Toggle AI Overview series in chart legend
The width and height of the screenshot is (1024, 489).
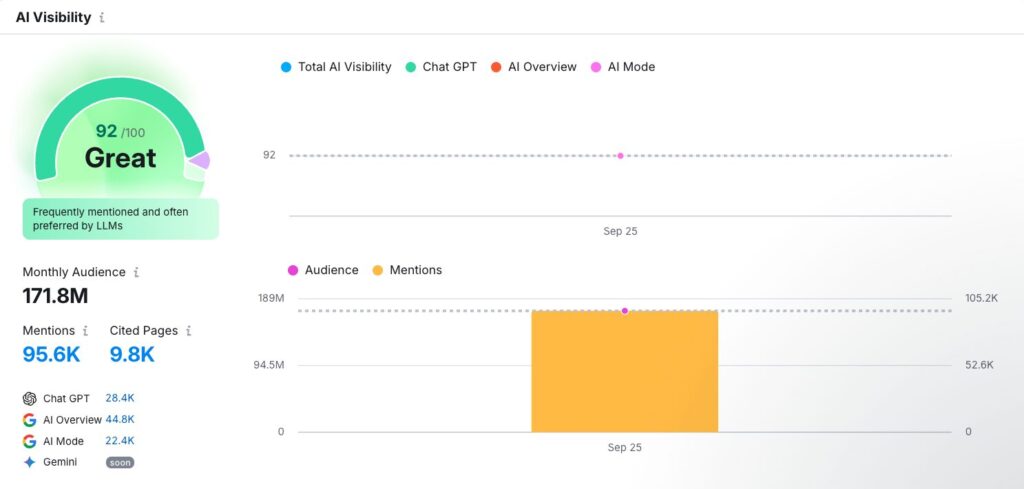coord(533,67)
